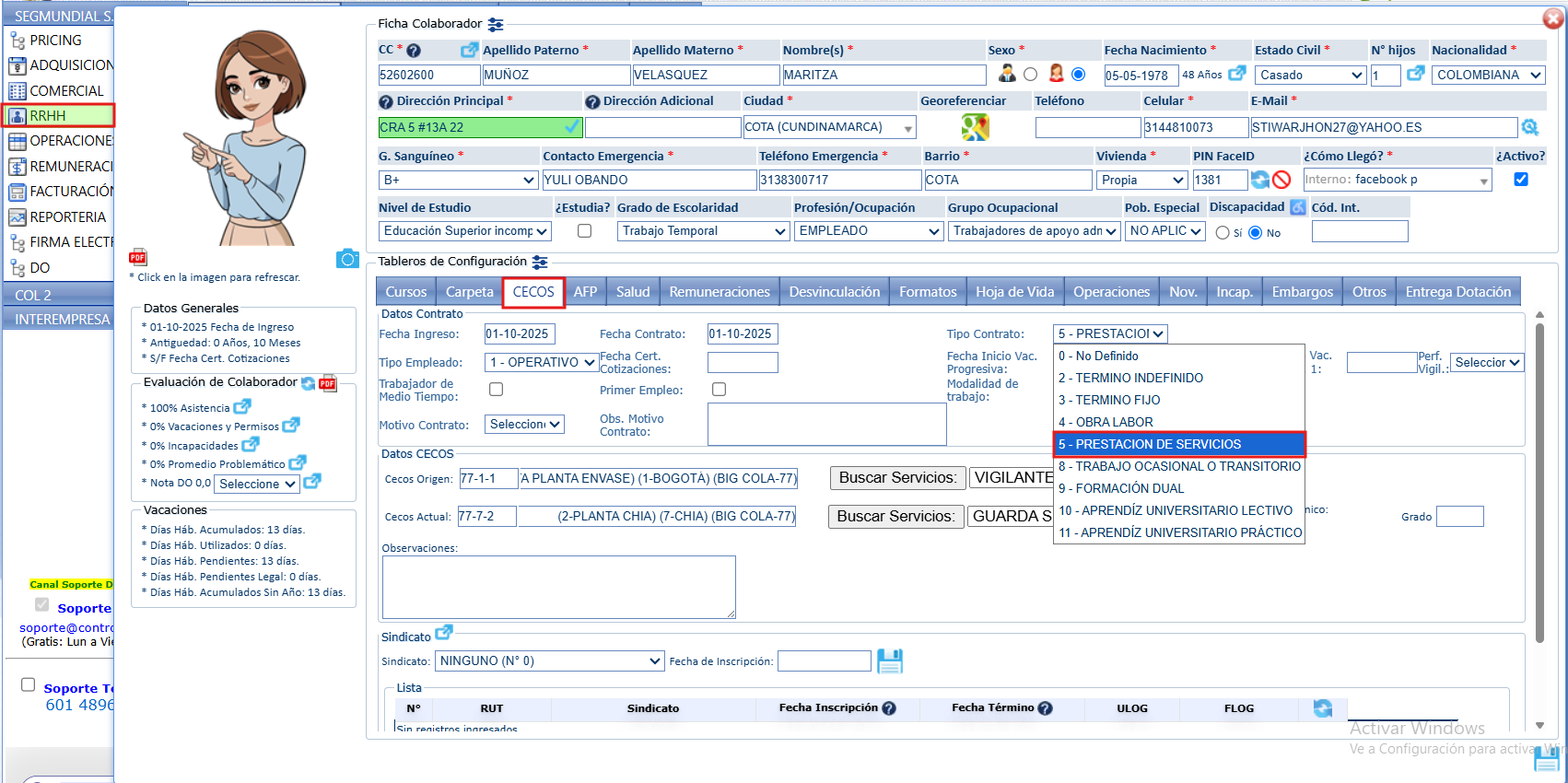
Task: Click the Google Maps georeference icon
Action: [x=975, y=127]
